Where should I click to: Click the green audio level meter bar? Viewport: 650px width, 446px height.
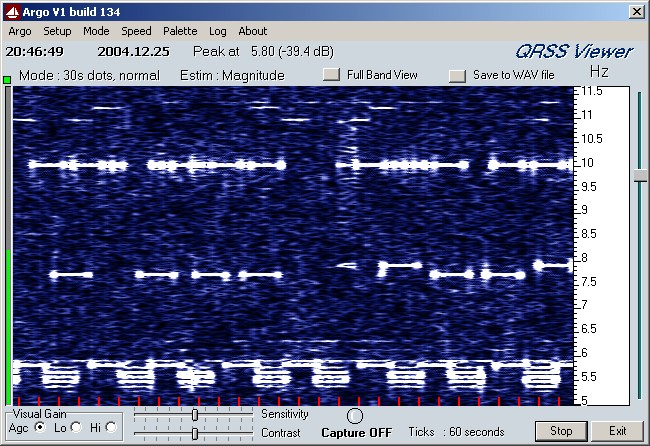8,327
